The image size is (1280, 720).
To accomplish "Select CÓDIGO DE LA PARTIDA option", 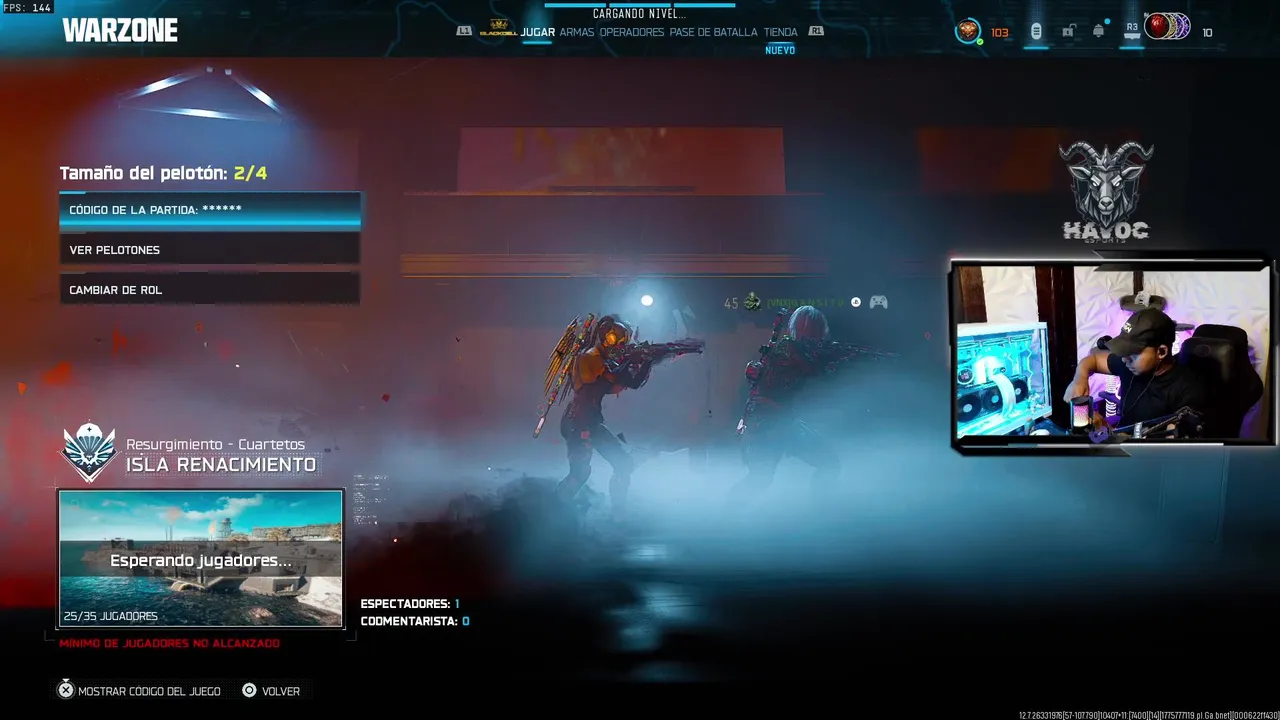I will pos(210,210).
